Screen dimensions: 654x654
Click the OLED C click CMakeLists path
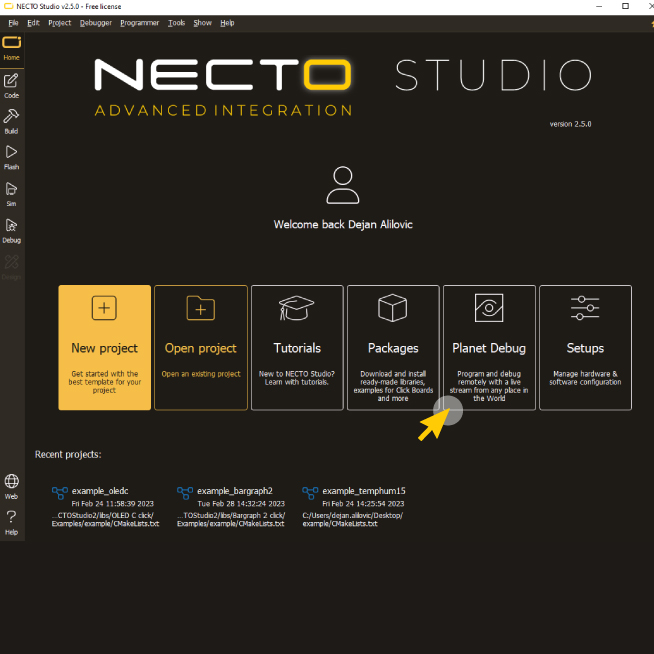coord(105,520)
